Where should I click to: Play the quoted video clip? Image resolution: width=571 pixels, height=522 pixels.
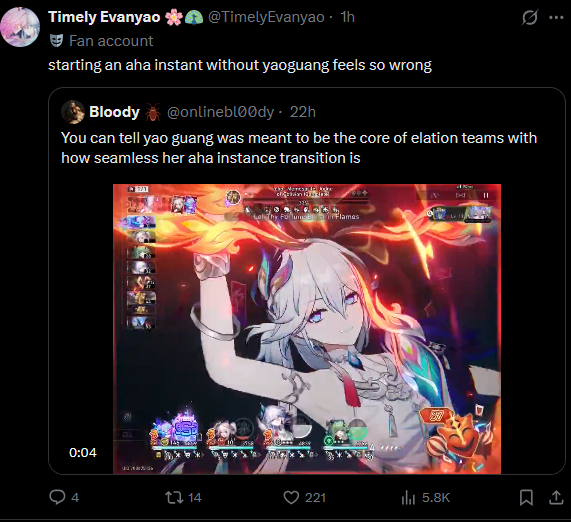(307, 329)
